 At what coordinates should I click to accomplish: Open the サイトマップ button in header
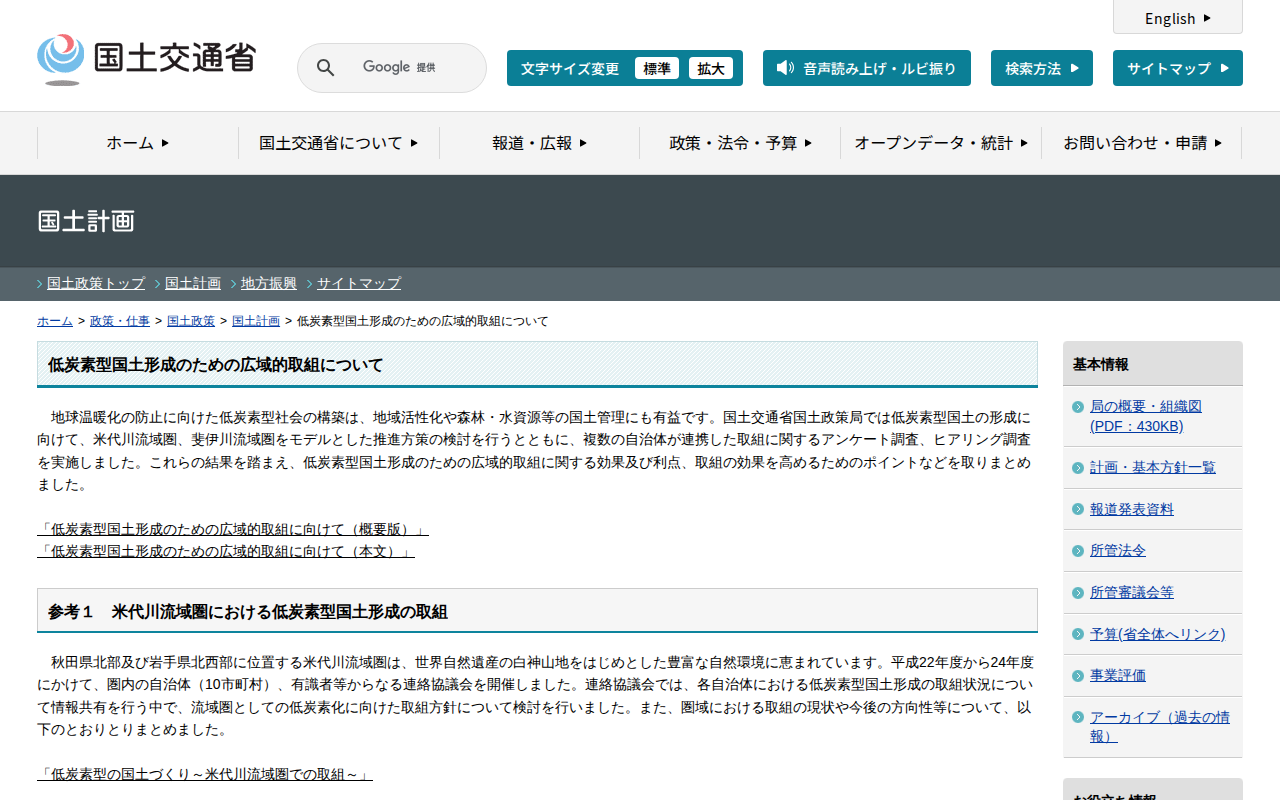point(1177,68)
